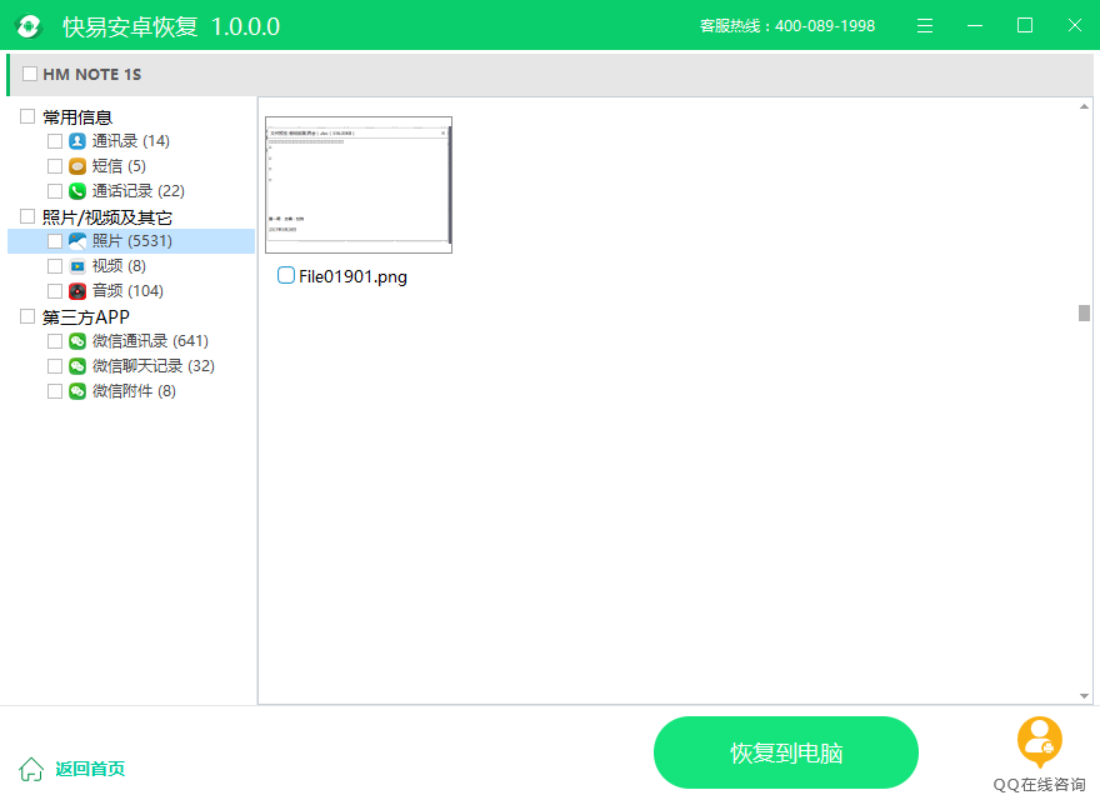Check the HM NOTE 1S checkbox
1100x800 pixels.
[x=29, y=73]
